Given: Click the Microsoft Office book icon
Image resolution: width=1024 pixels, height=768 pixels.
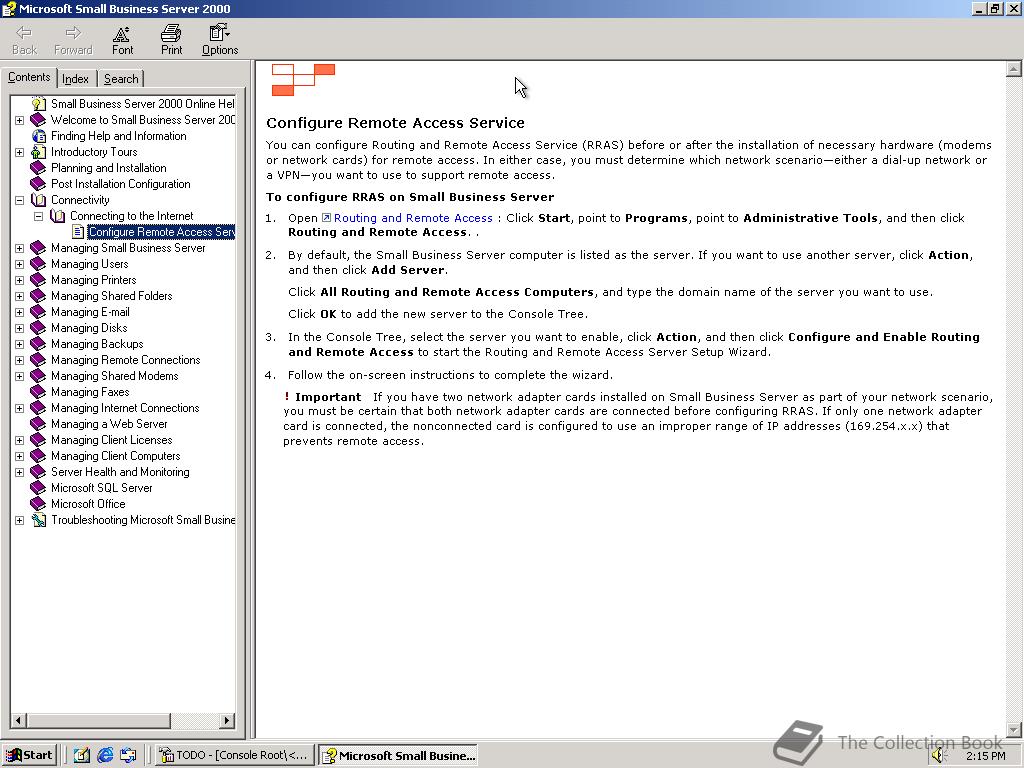Looking at the screenshot, I should (39, 504).
